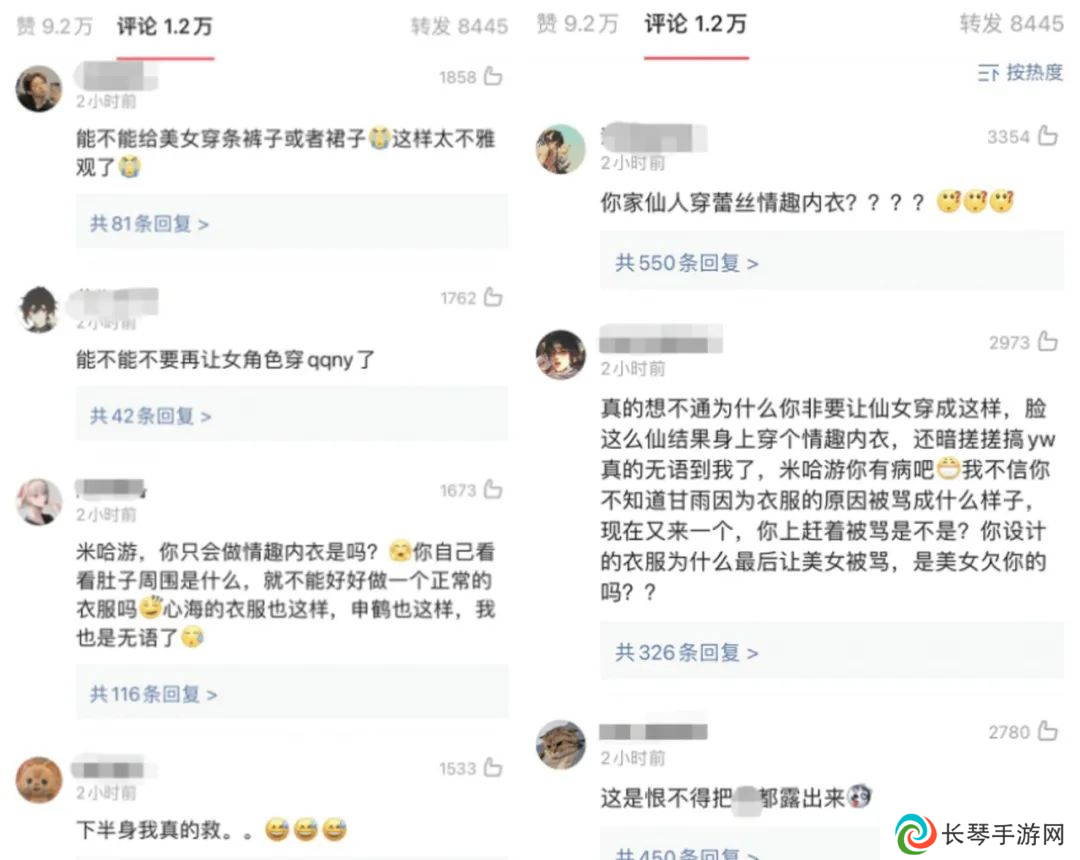Viewport: 1080px width, 860px height.
Task: Switch to the left 赞 9.2万 tab
Action: point(54,27)
